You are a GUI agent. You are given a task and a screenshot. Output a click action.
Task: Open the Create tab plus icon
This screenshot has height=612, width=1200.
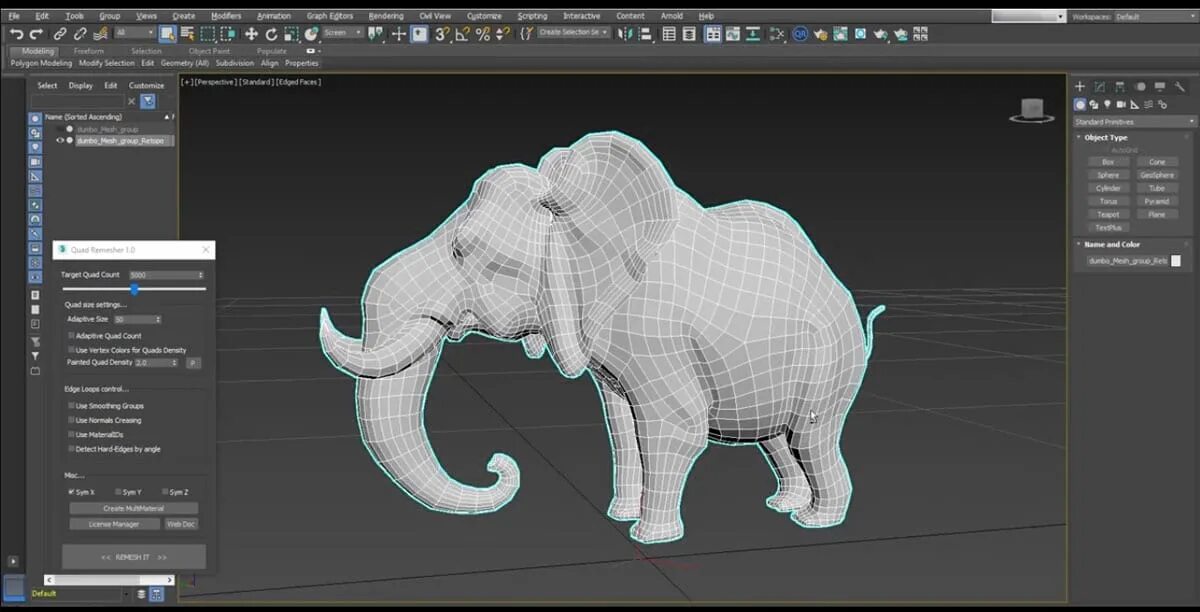pos(1080,87)
